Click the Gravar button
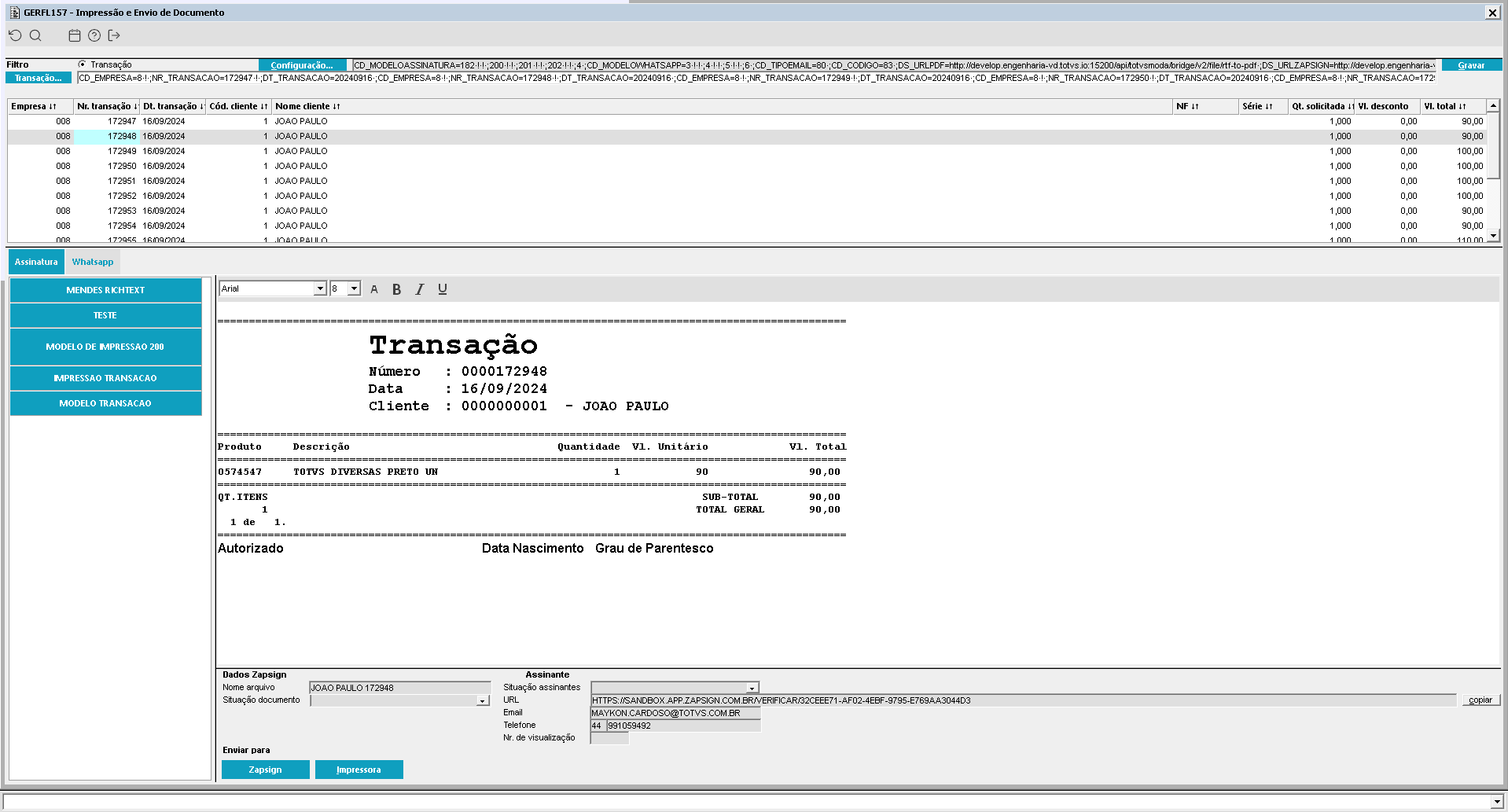1508x812 pixels. pos(1471,65)
